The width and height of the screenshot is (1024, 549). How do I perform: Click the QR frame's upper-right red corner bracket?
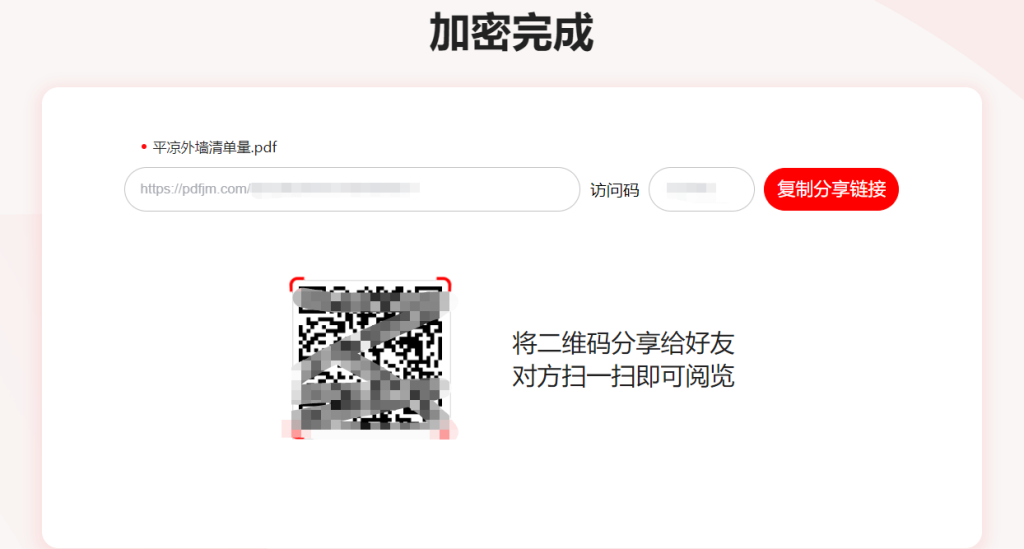pyautogui.click(x=445, y=283)
